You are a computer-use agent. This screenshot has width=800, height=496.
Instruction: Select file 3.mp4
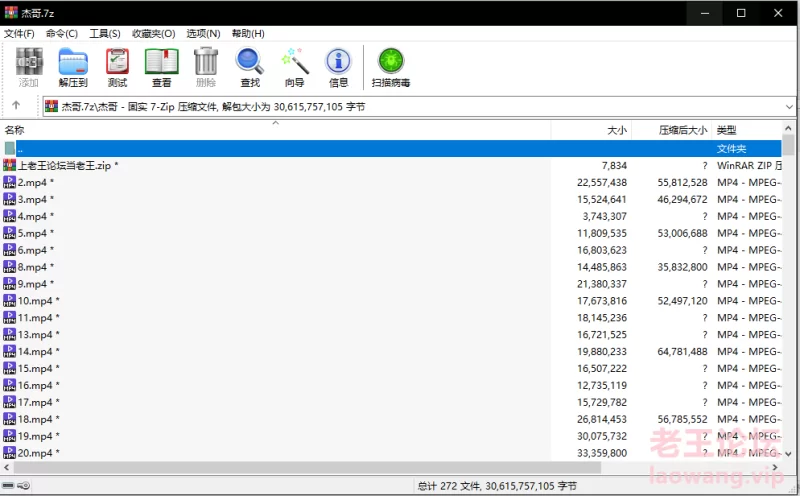(391, 199)
